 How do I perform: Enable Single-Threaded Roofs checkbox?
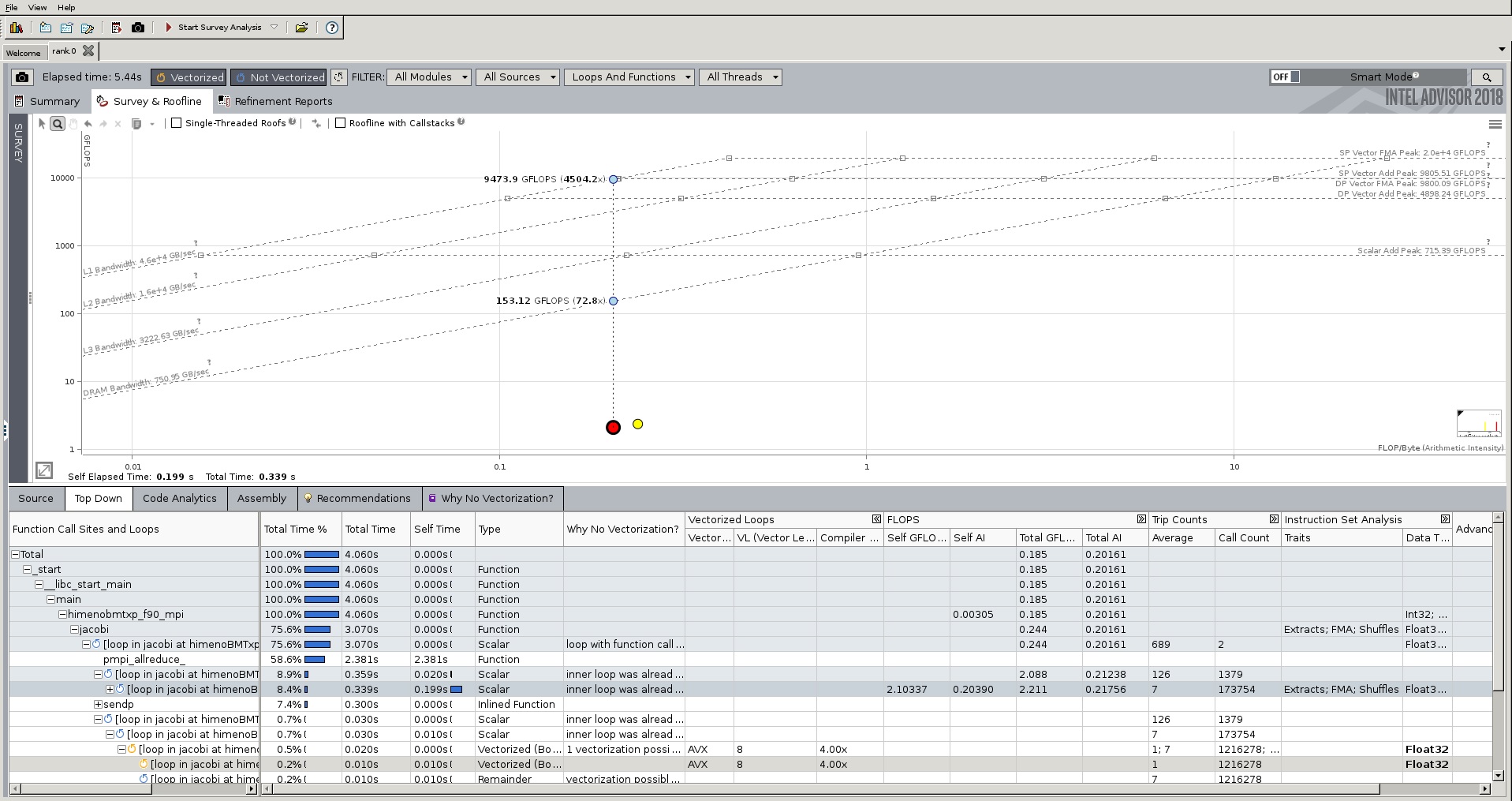click(177, 123)
